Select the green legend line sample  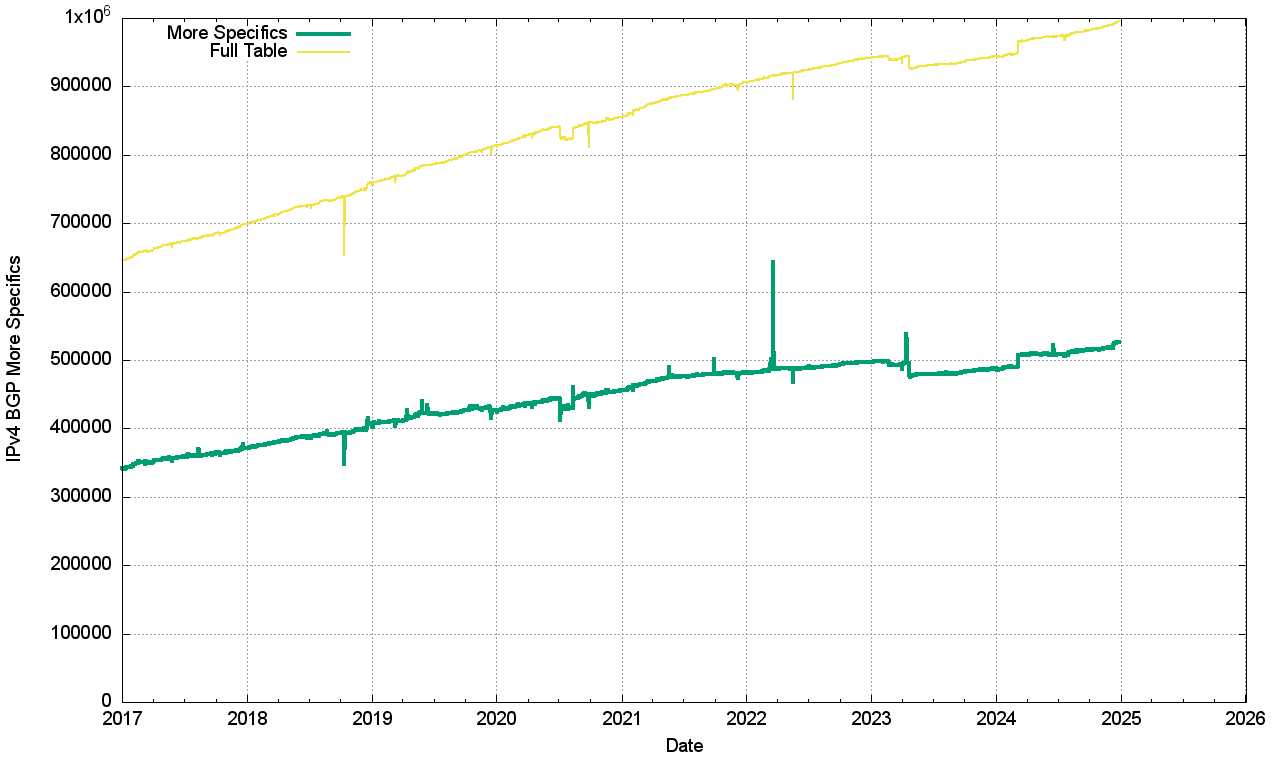pyautogui.click(x=322, y=34)
